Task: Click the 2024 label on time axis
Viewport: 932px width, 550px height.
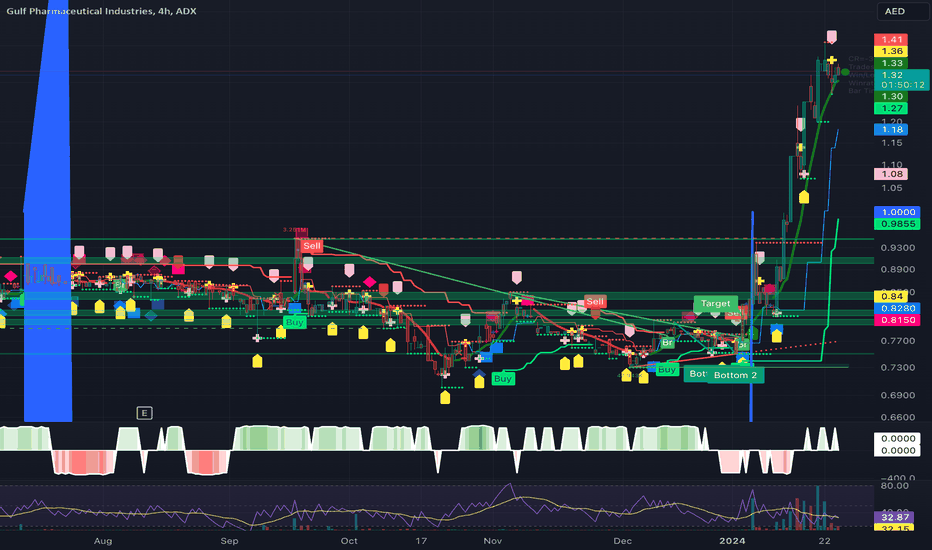Action: pyautogui.click(x=732, y=540)
